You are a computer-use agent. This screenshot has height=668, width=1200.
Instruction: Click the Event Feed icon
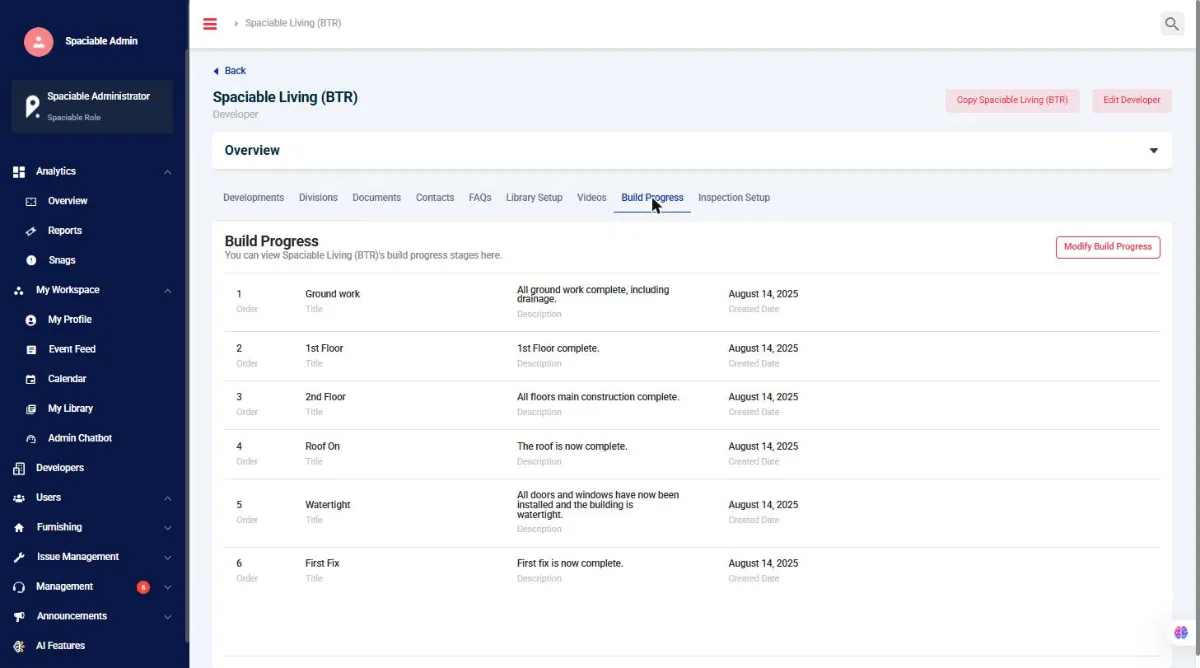point(31,349)
